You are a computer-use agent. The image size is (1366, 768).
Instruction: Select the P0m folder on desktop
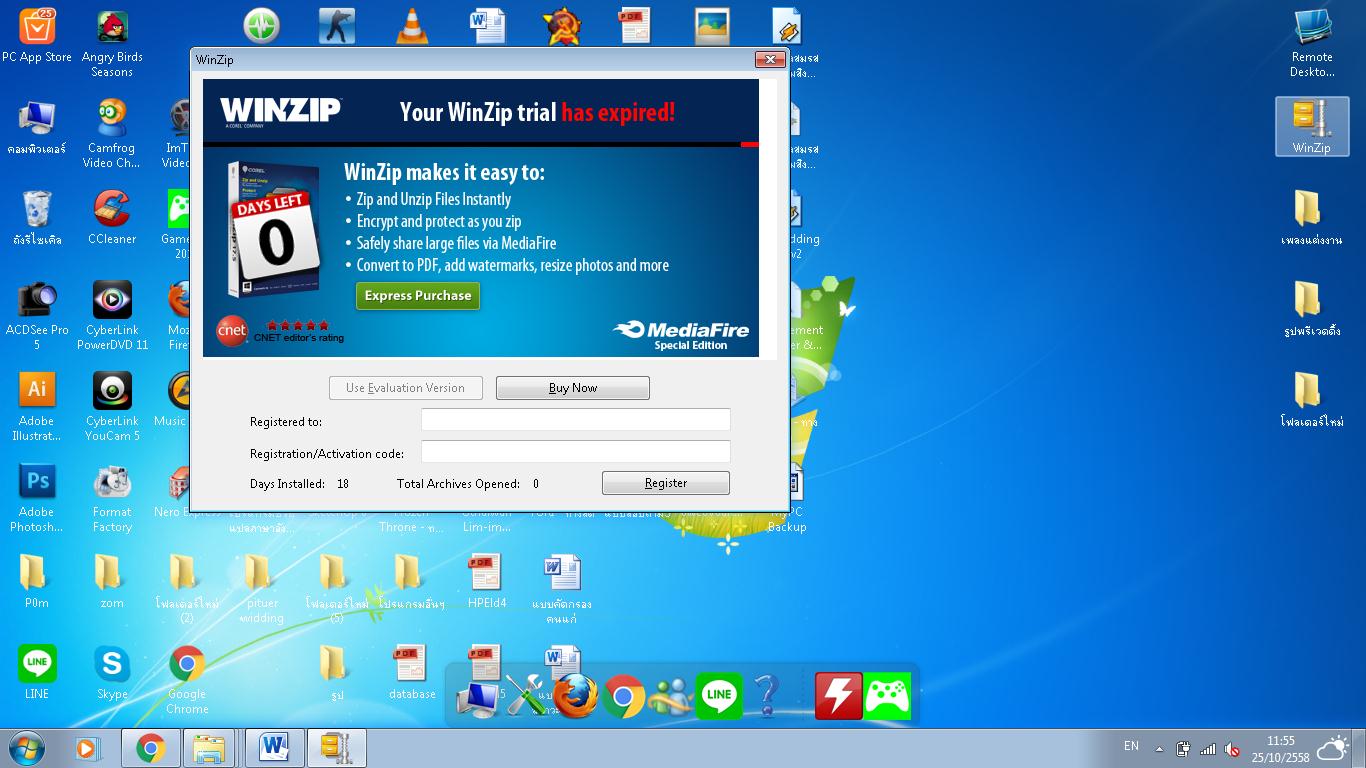37,582
